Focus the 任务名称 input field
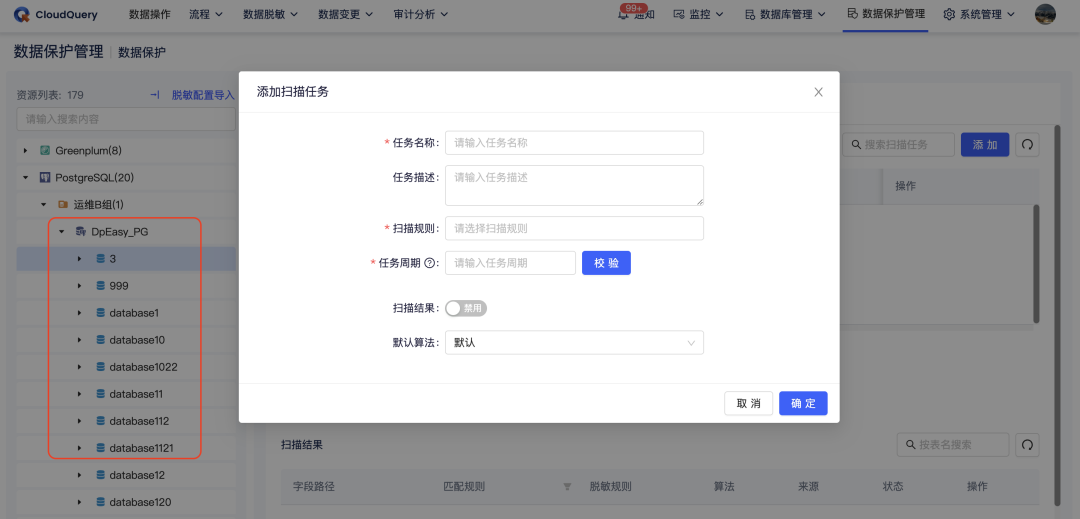The image size is (1080, 519). 574,143
